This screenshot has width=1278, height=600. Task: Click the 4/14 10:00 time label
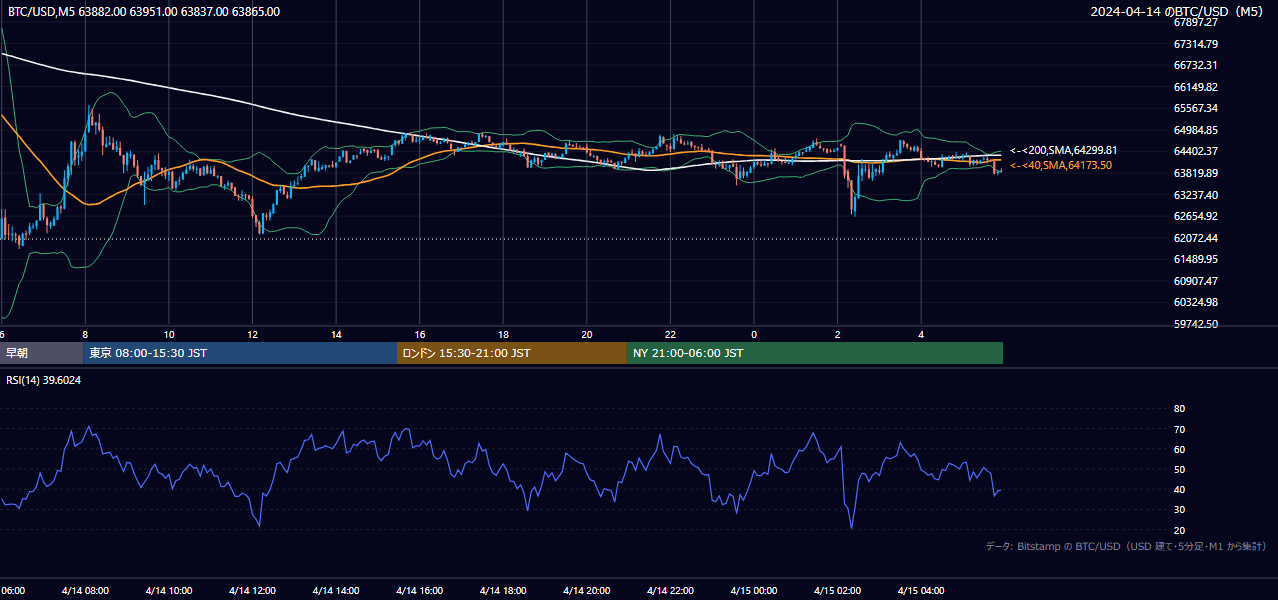169,591
